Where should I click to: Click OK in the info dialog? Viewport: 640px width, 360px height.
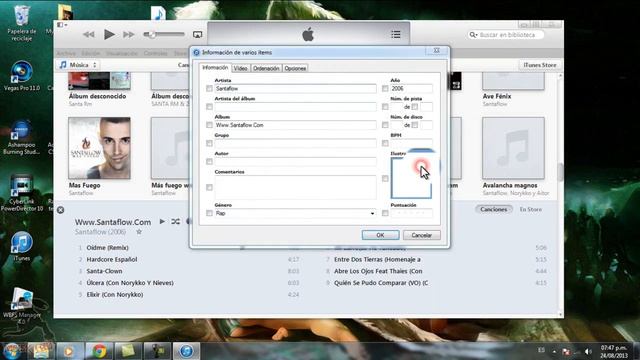(x=380, y=235)
